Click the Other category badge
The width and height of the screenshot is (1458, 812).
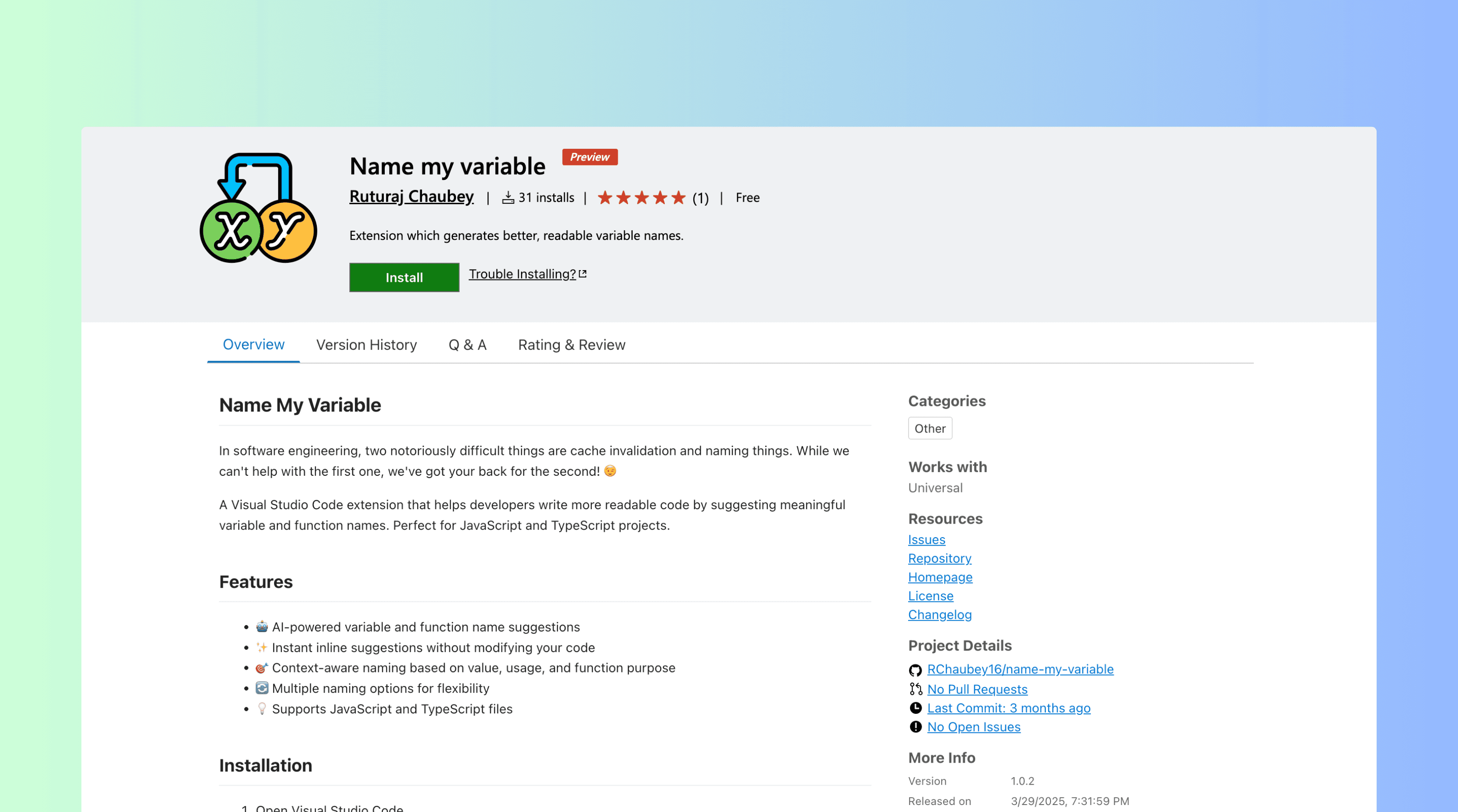pos(930,428)
